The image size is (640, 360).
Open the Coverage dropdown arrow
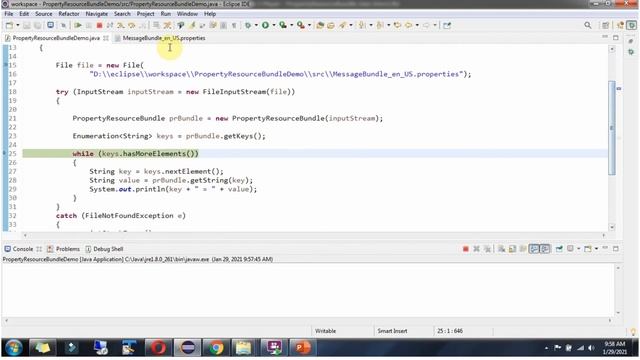291,25
